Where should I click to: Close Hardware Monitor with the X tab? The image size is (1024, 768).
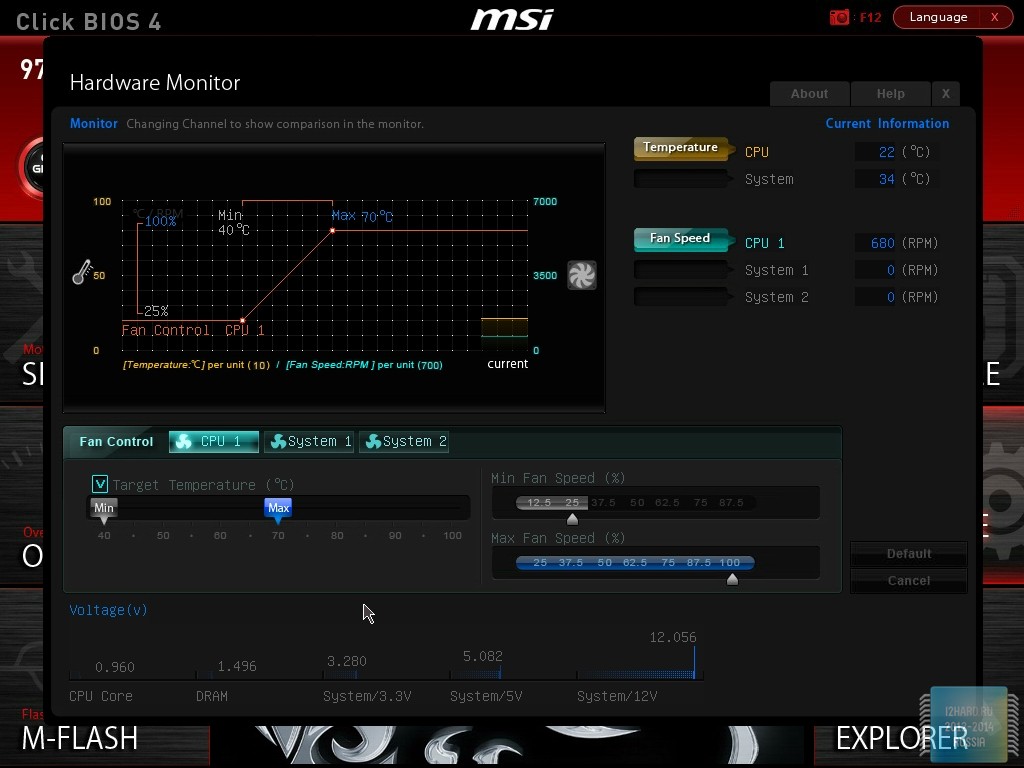[x=946, y=93]
